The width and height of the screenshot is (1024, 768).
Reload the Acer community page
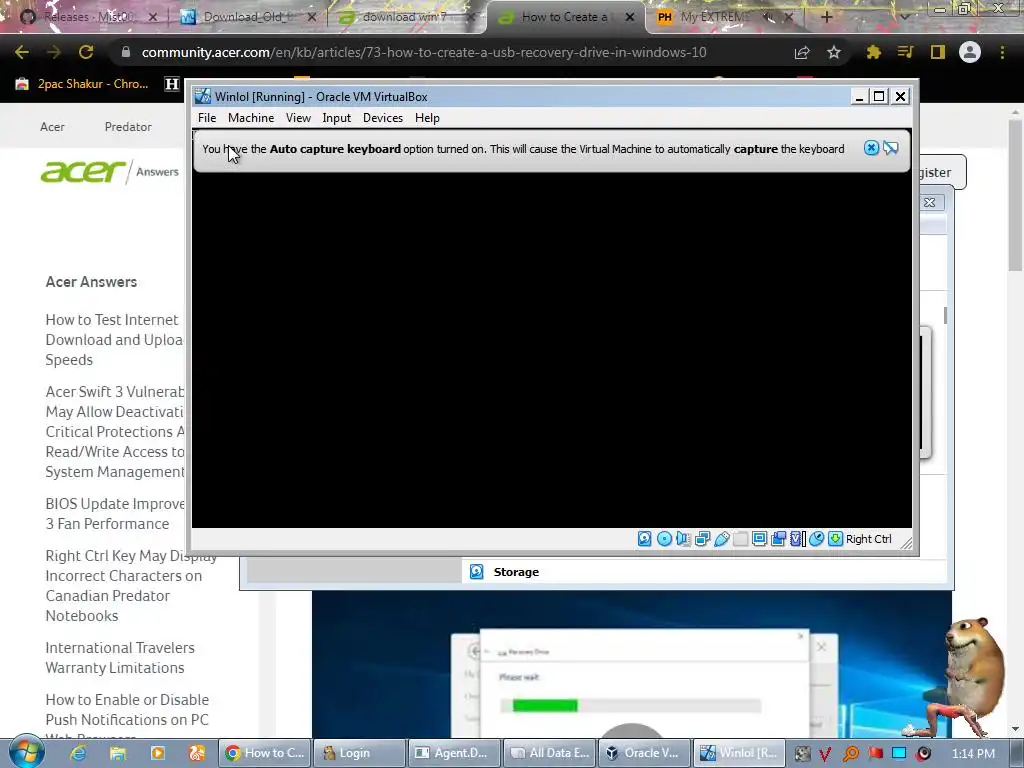coord(86,52)
